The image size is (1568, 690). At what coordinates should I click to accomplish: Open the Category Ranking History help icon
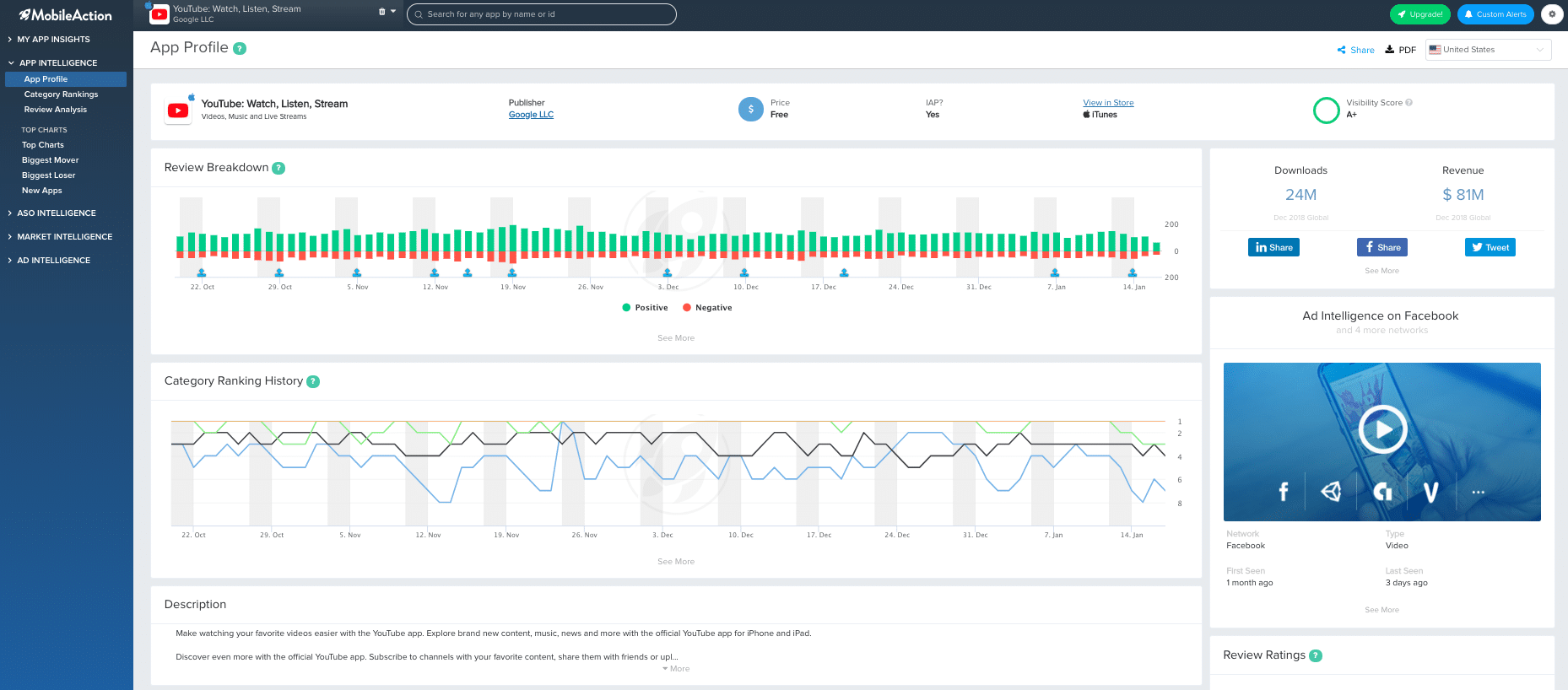coord(313,381)
